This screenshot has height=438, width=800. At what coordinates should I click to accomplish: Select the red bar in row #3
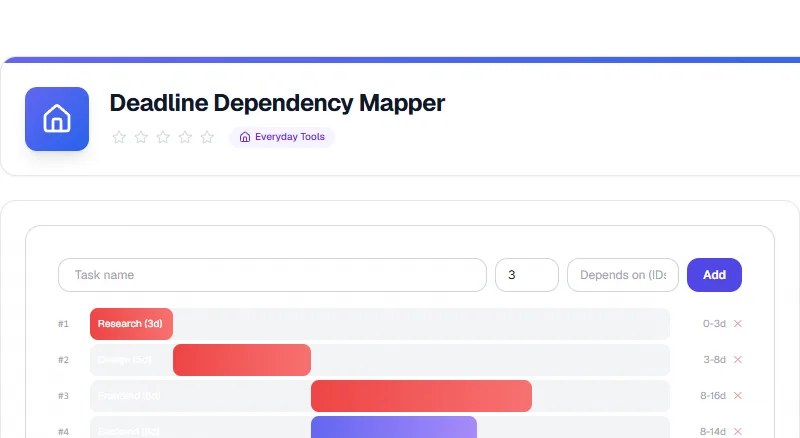pyautogui.click(x=421, y=396)
